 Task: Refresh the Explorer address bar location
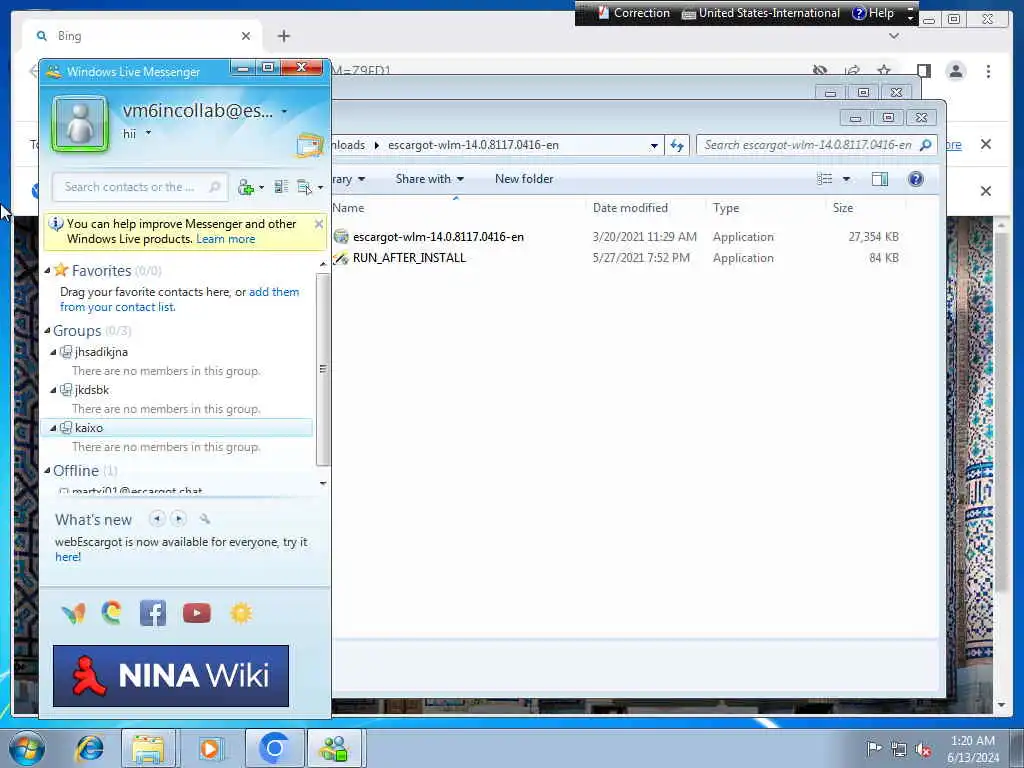(677, 145)
